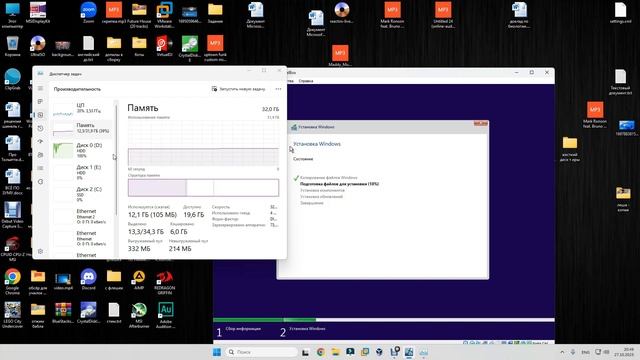
Task: Select the ЦП (CPU) performance entry
Action: 82,109
